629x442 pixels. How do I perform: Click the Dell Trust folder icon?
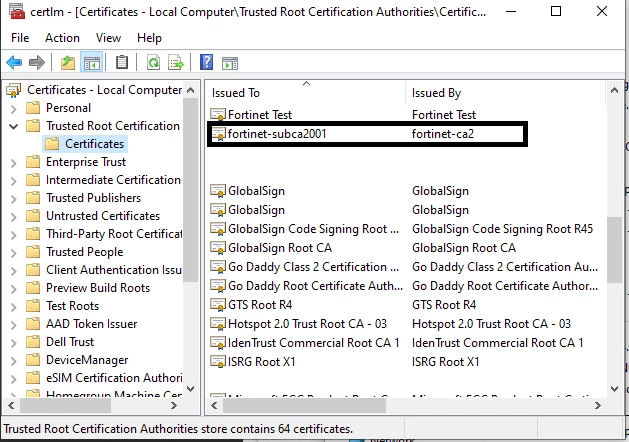[x=33, y=342]
